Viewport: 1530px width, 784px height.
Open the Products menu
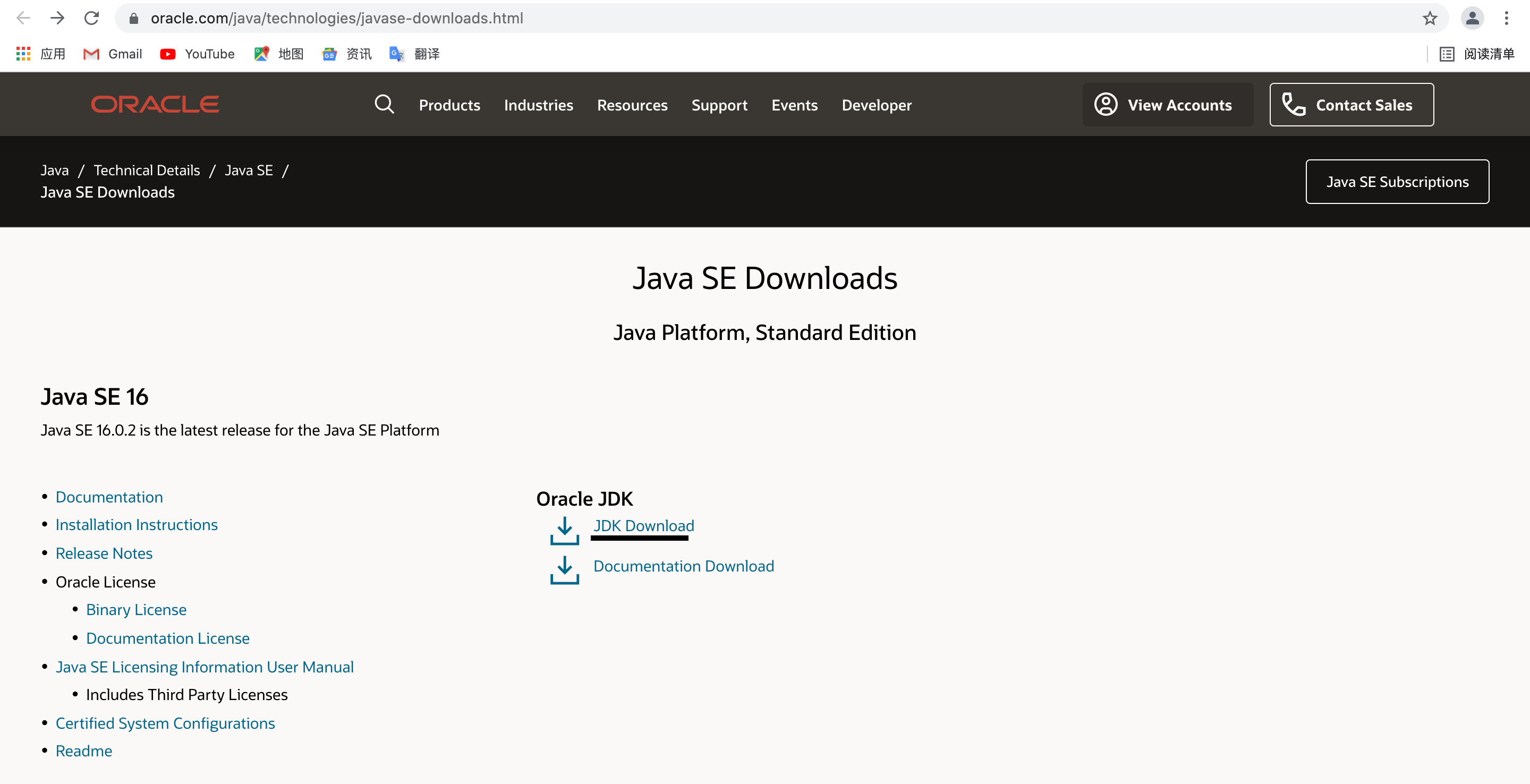[449, 105]
